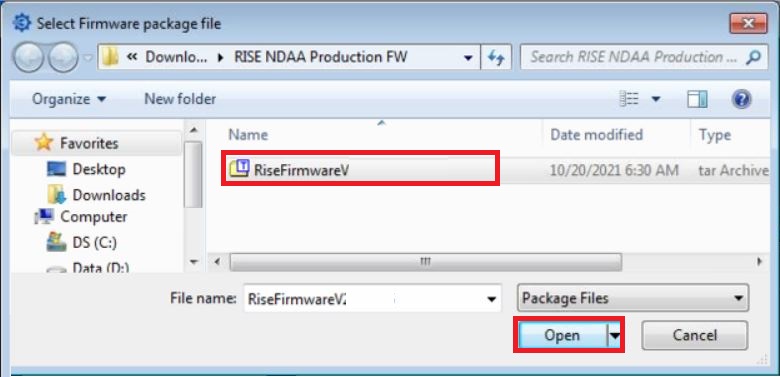Expand the address bar path dropdown
This screenshot has height=377, width=780.
pos(468,58)
